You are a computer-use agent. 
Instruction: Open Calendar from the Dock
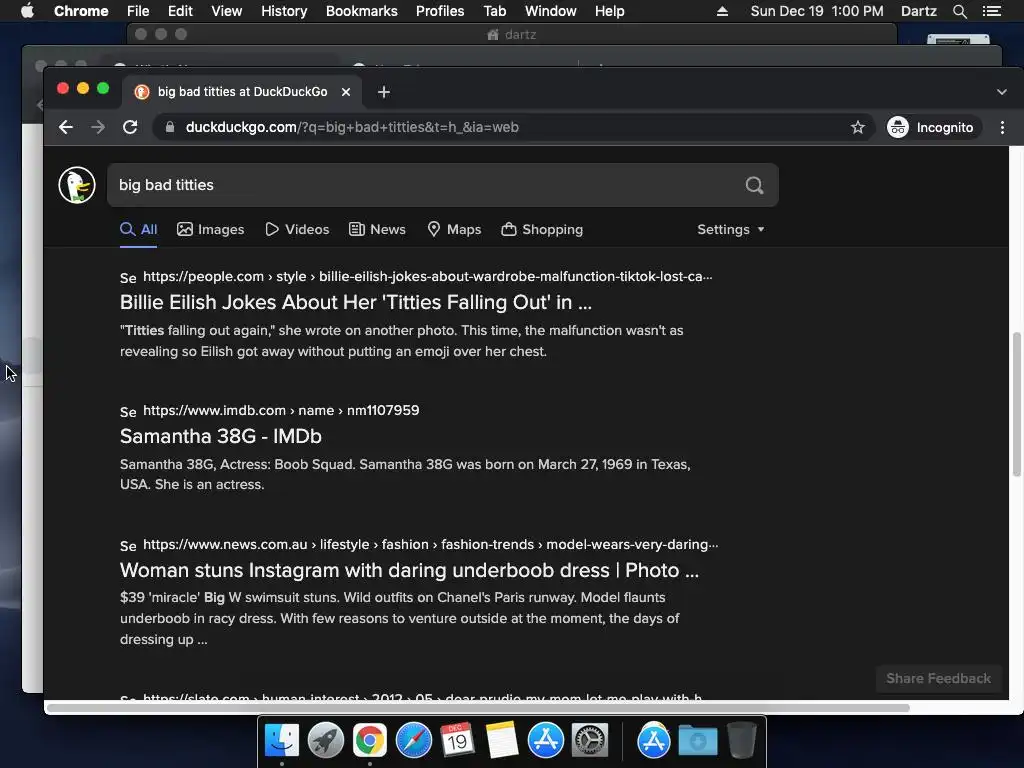coord(457,741)
